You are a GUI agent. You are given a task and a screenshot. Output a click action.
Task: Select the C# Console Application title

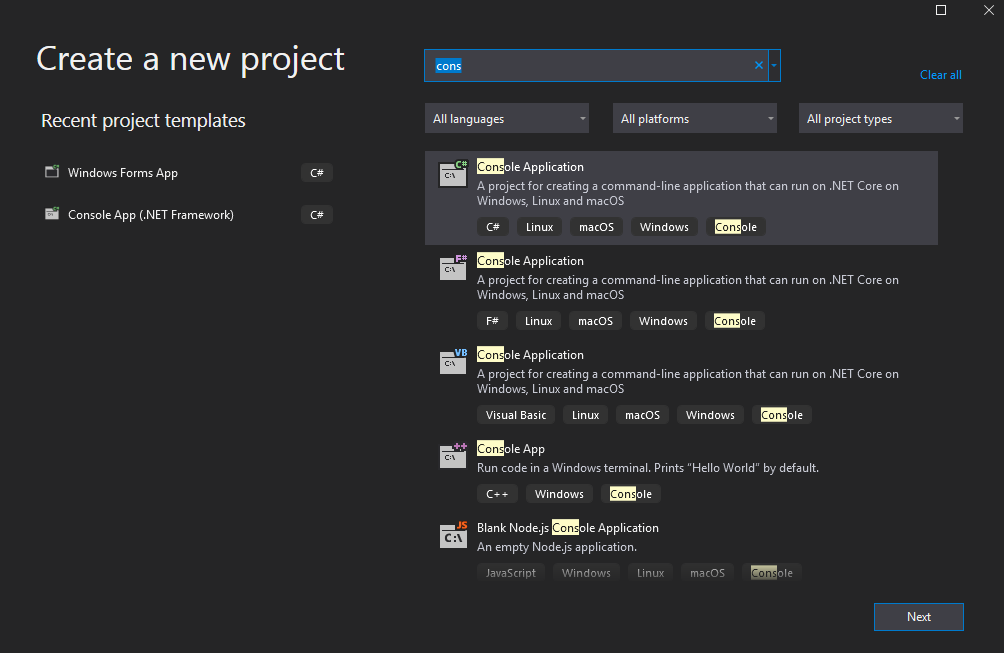pyautogui.click(x=530, y=167)
